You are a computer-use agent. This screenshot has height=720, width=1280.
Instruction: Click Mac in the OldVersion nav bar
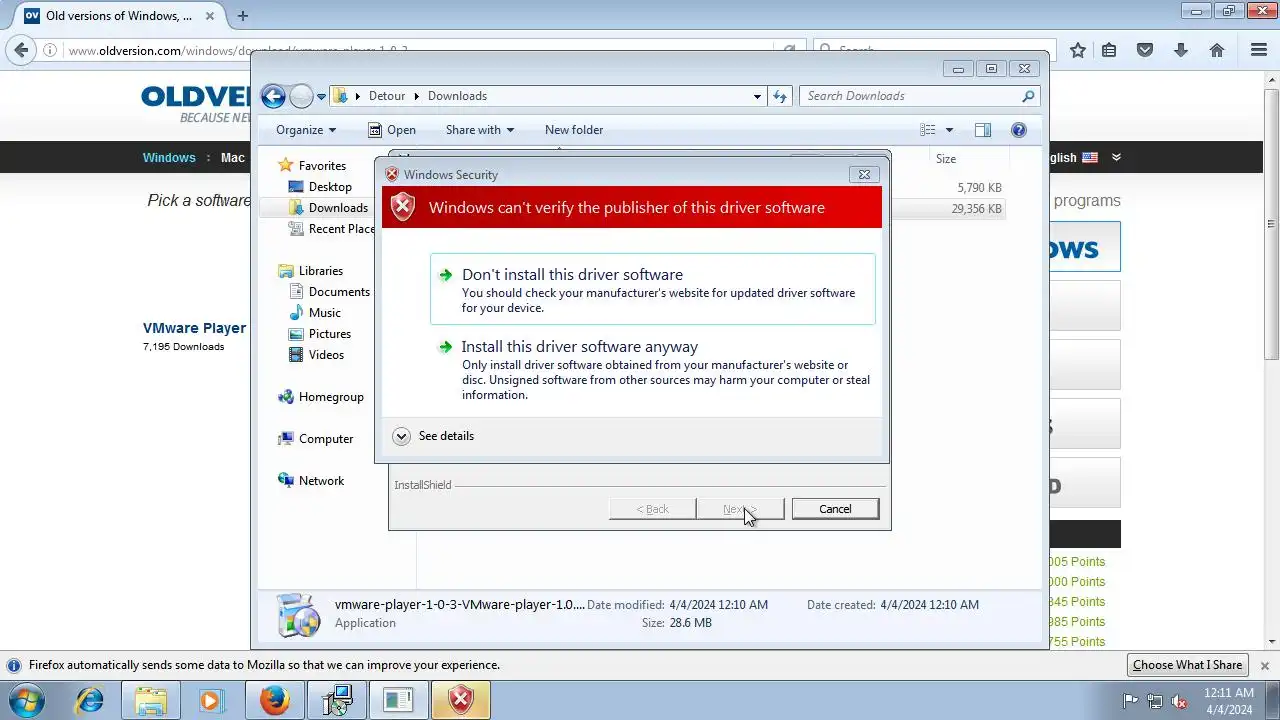click(x=233, y=158)
